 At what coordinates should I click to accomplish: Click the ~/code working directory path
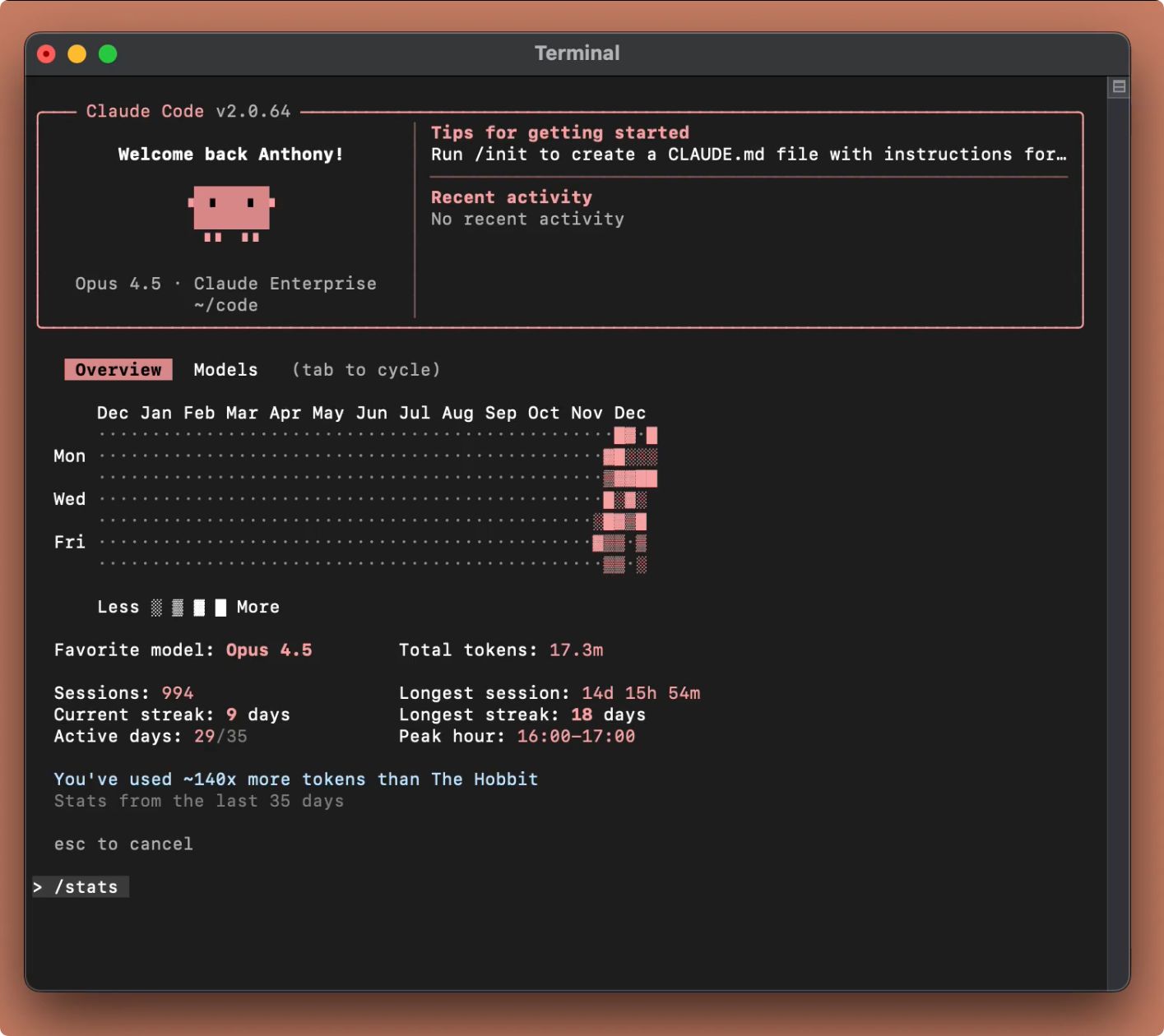pos(226,305)
